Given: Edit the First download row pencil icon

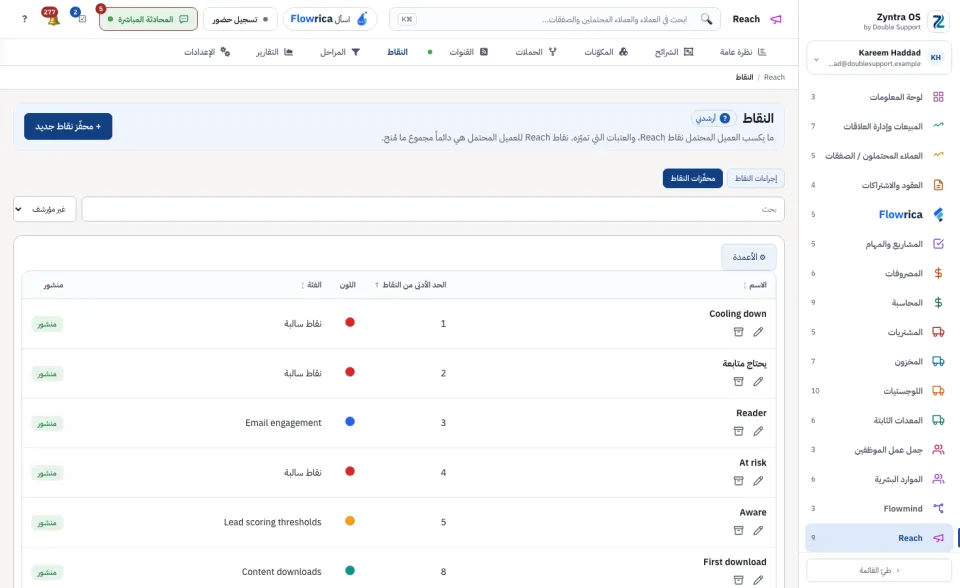Looking at the screenshot, I should (x=758, y=580).
